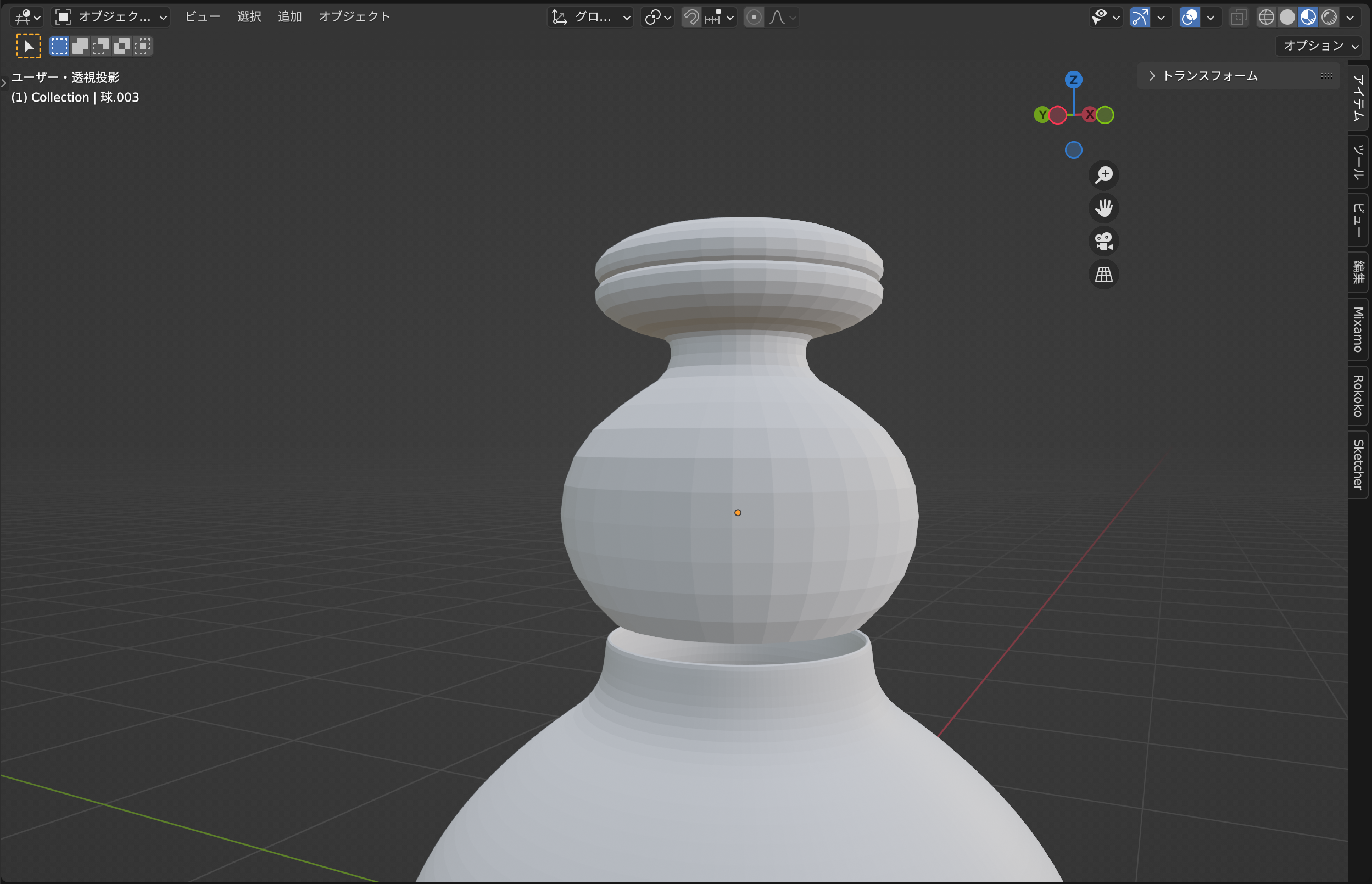1372x884 pixels.
Task: Choose the invert selection mode
Action: (122, 46)
